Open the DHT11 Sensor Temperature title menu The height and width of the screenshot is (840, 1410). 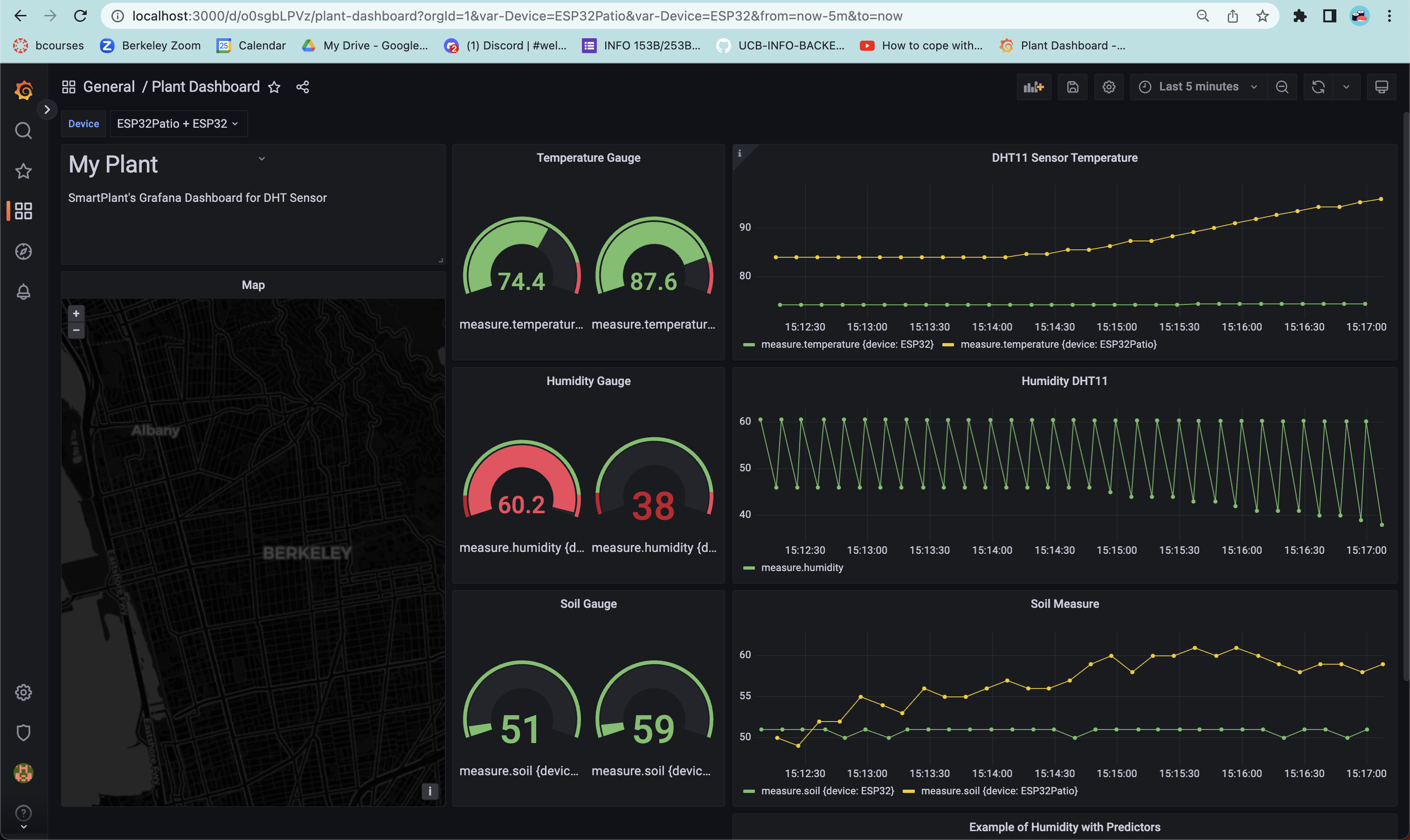[x=1064, y=158]
